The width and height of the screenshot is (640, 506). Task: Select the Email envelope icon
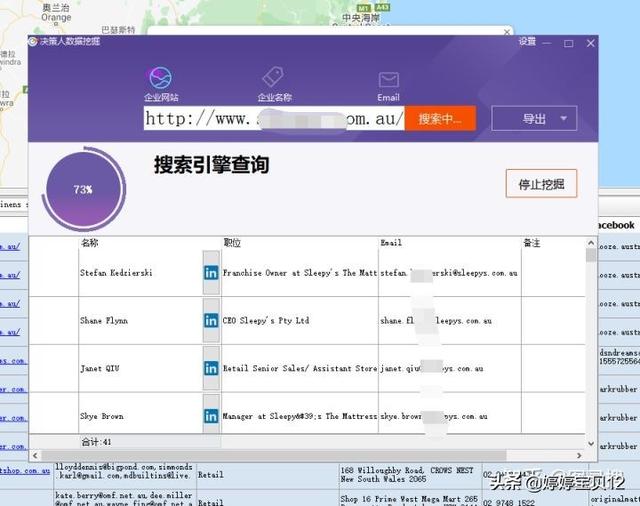[x=388, y=80]
